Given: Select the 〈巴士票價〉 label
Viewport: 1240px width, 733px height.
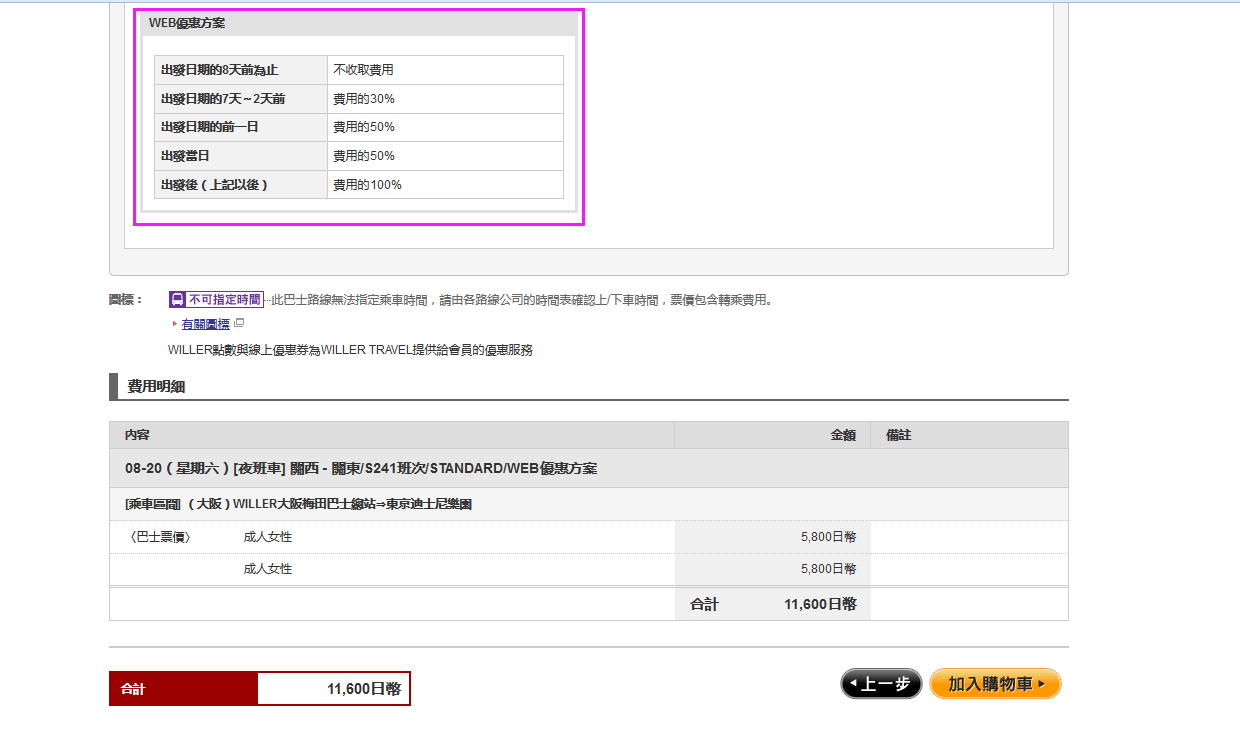Looking at the screenshot, I should (x=161, y=537).
